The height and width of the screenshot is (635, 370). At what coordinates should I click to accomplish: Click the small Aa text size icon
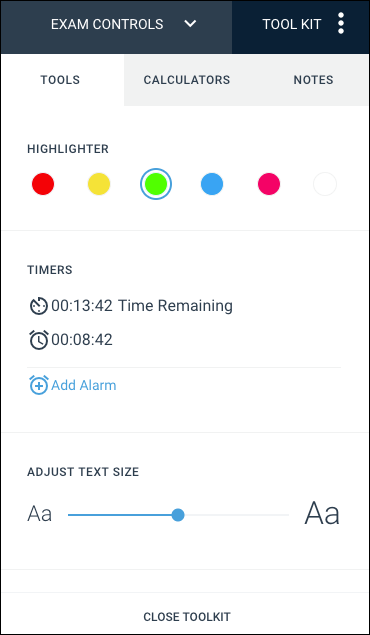40,515
